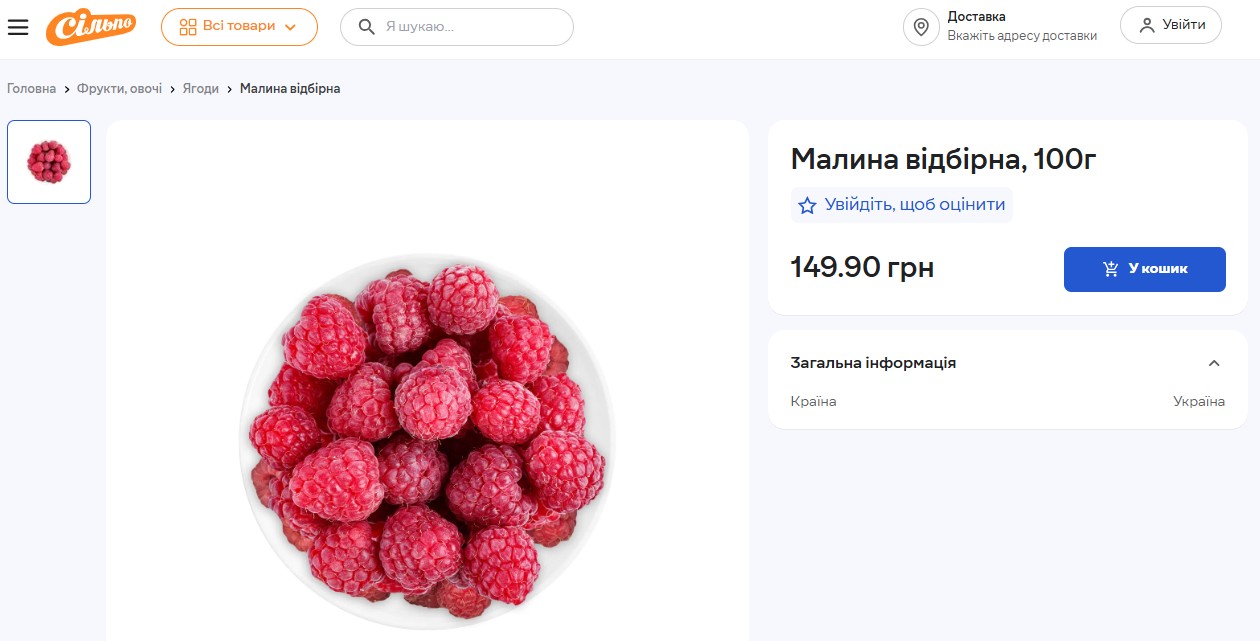The height and width of the screenshot is (641, 1260).
Task: Collapse the Загальна інформація section chevron
Action: [x=1214, y=363]
